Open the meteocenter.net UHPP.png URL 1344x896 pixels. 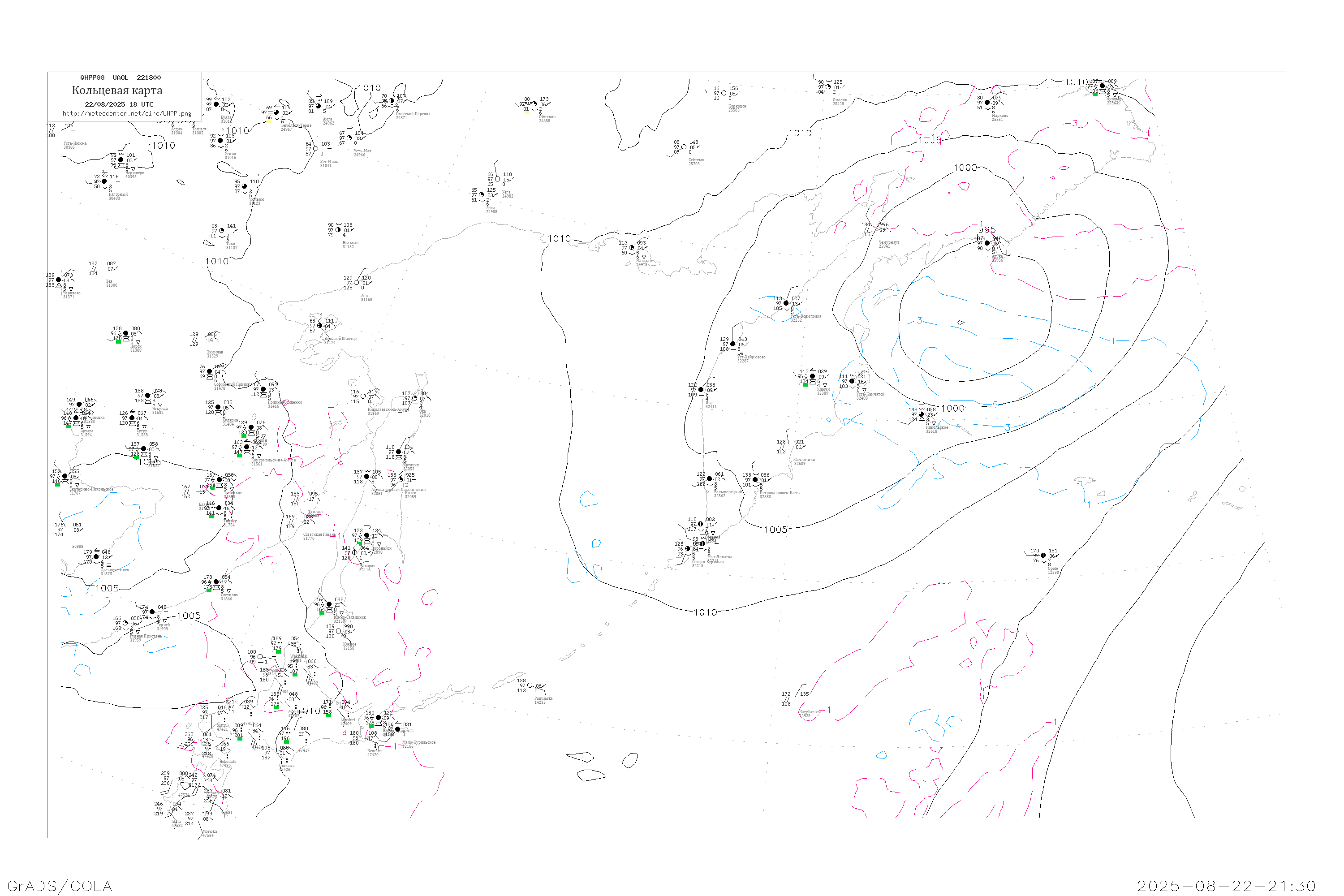coord(127,114)
